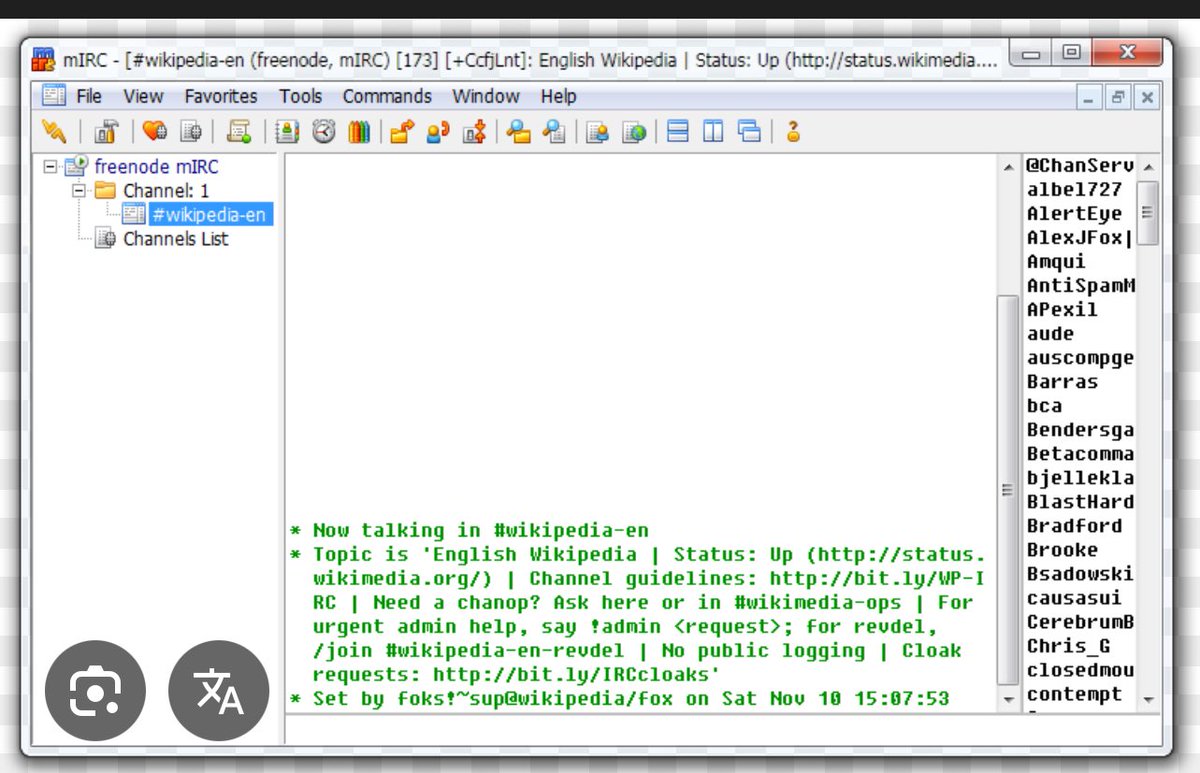Open the Address Book icon
The image size is (1200, 773).
click(x=287, y=132)
